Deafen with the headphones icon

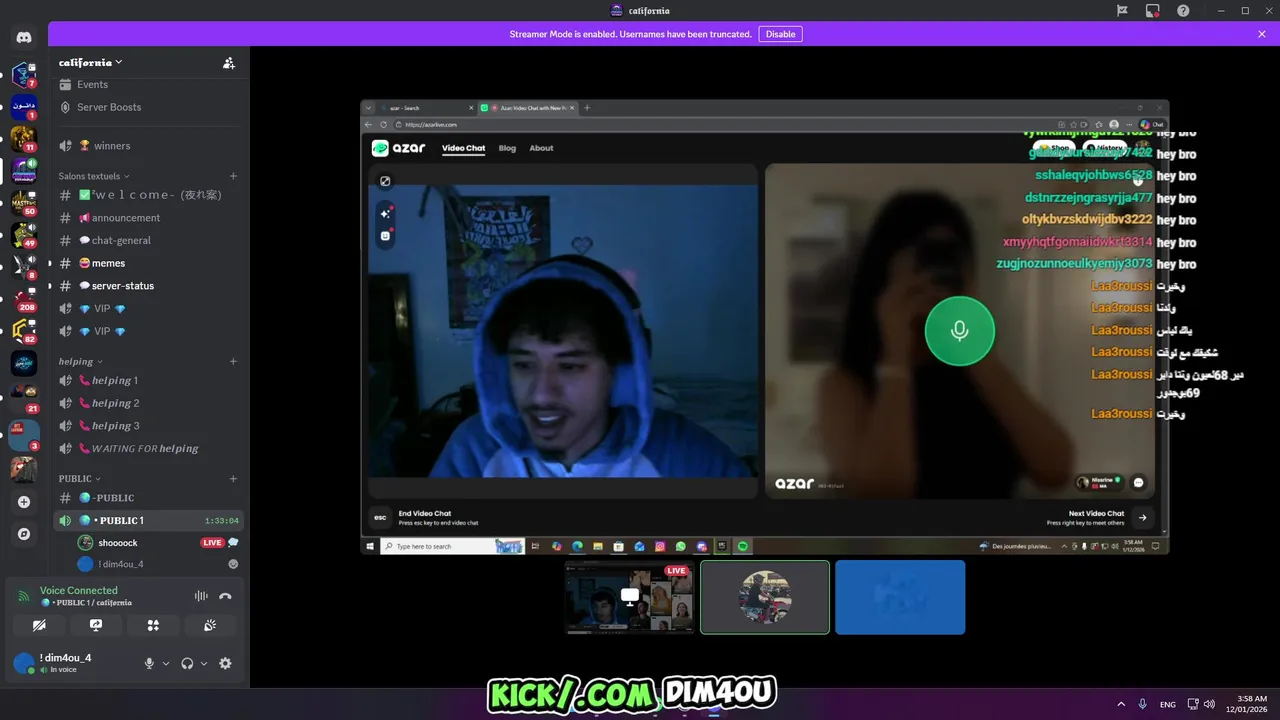[x=187, y=663]
